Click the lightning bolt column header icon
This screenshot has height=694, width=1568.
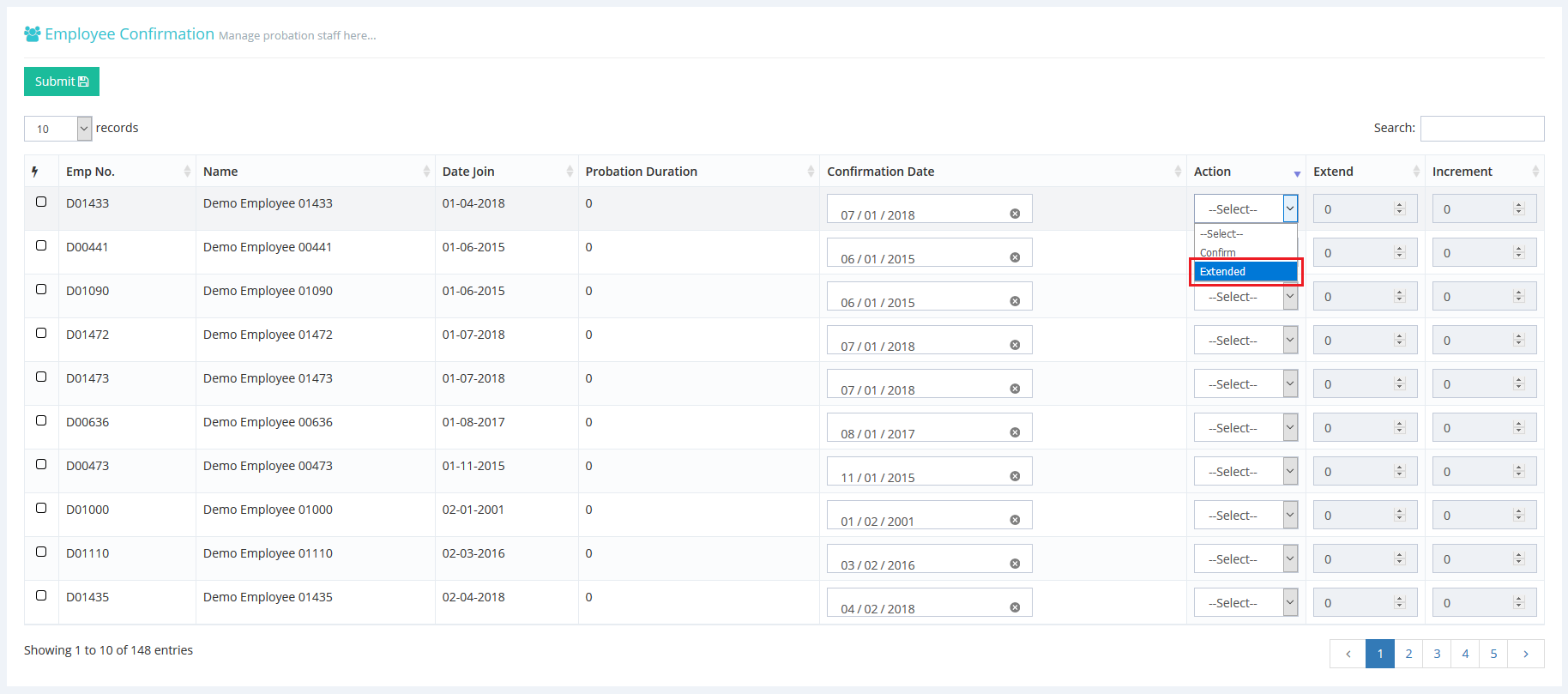coord(35,172)
